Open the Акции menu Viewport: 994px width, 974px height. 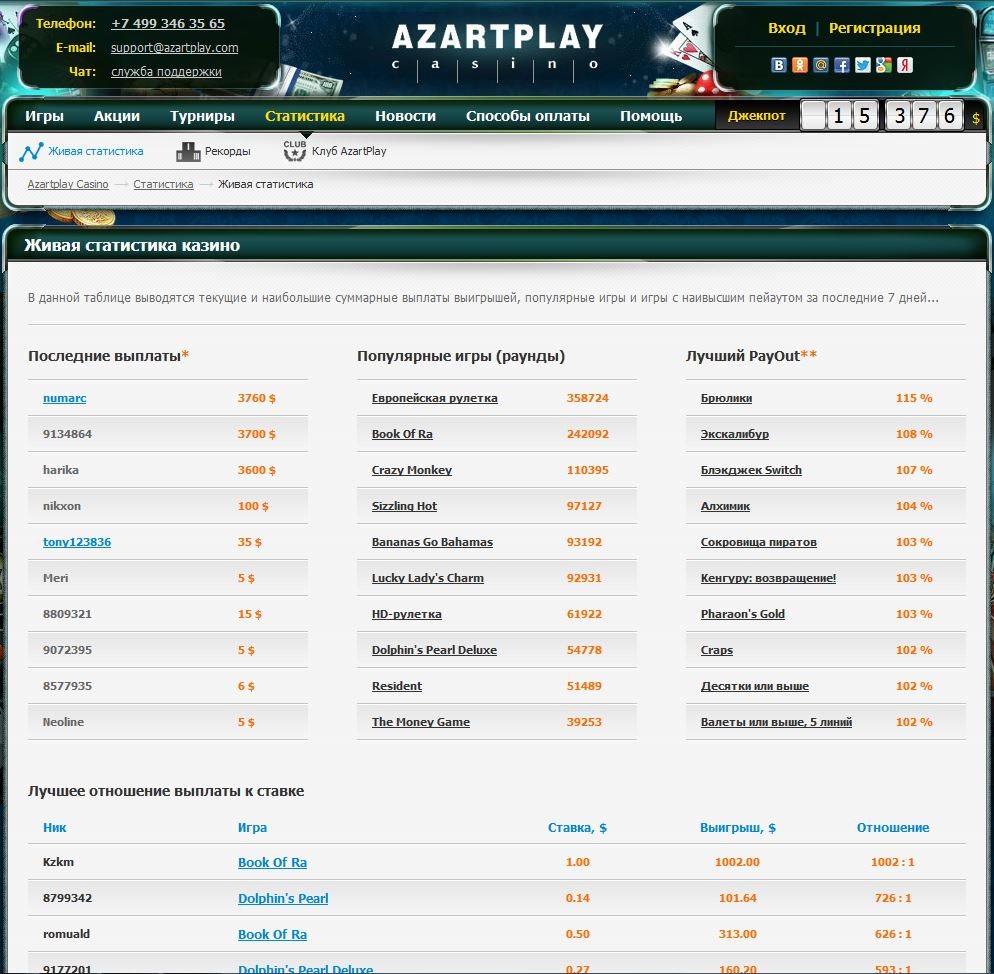117,116
